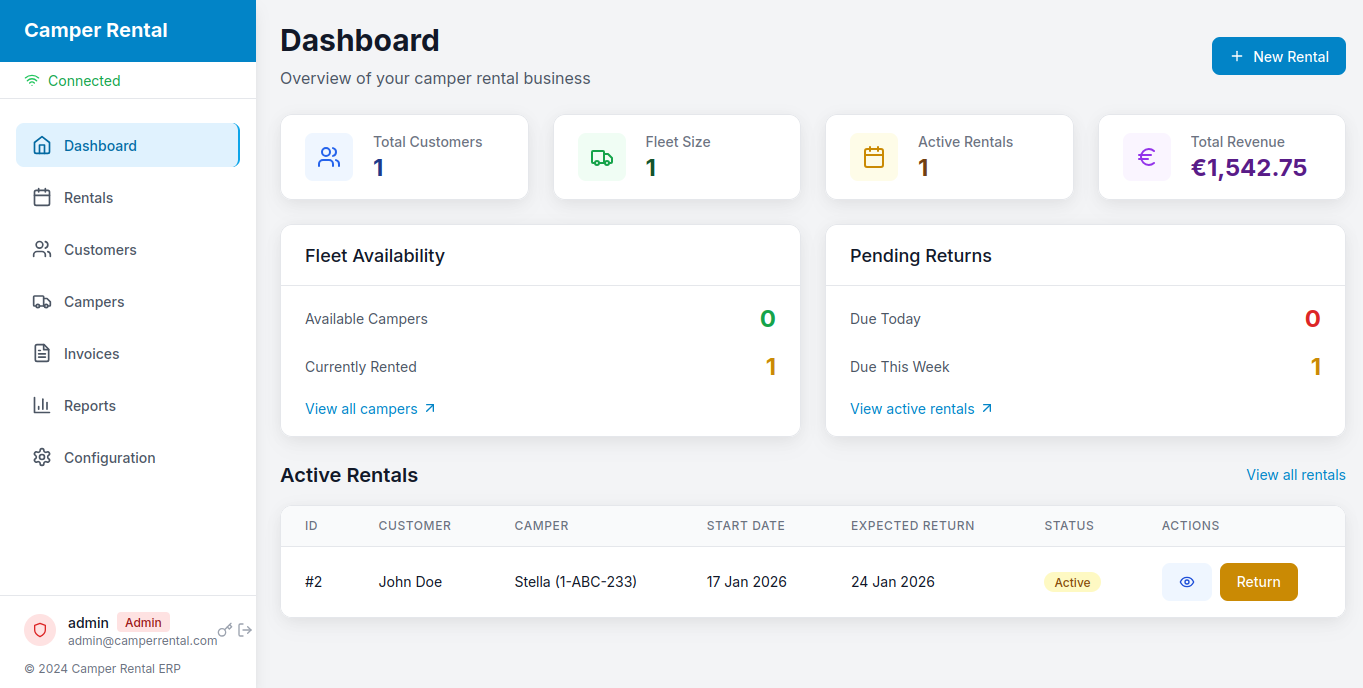
Task: Click the Total Revenue euro icon
Action: [x=1147, y=157]
